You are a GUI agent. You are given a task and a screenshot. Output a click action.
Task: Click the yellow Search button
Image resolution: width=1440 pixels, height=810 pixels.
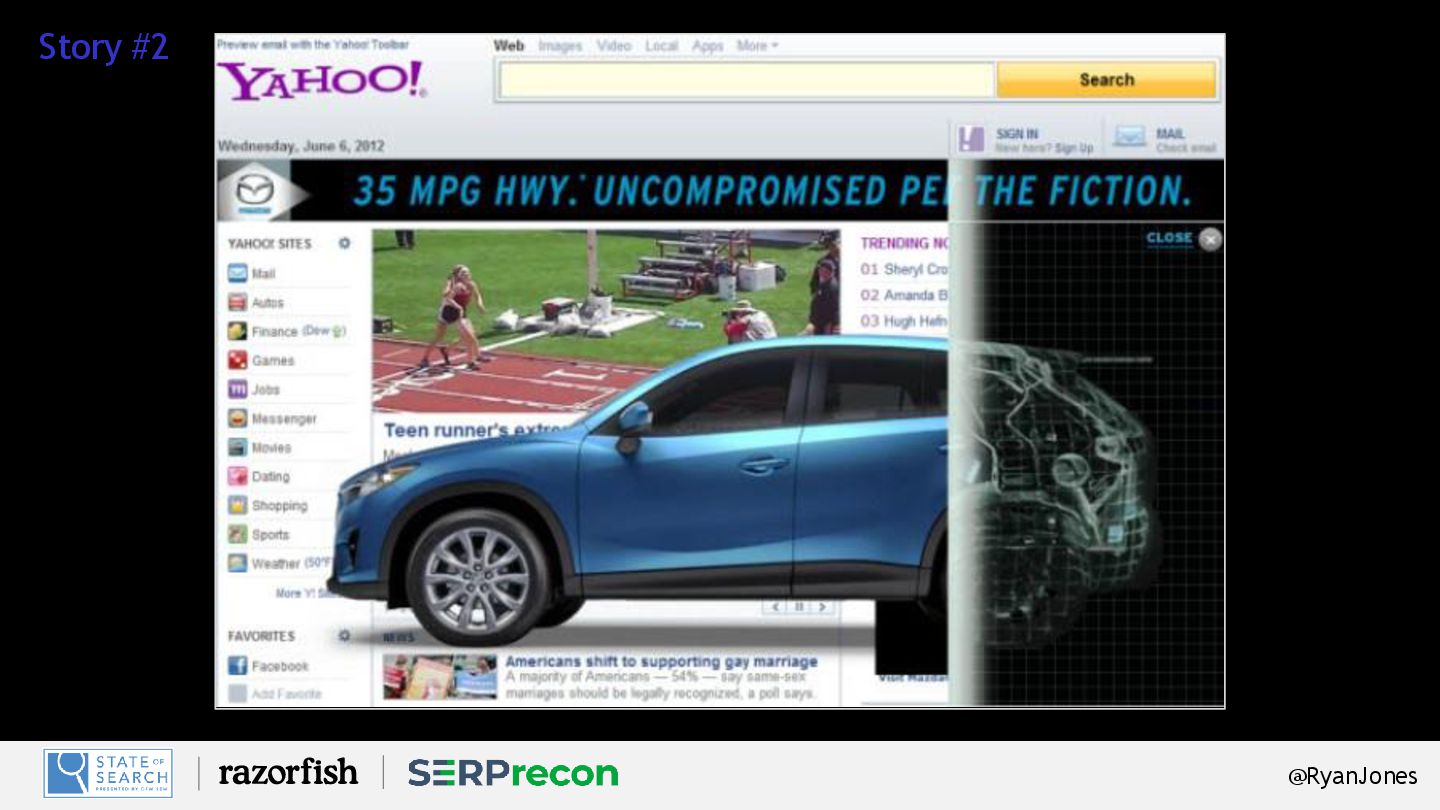click(x=1106, y=80)
